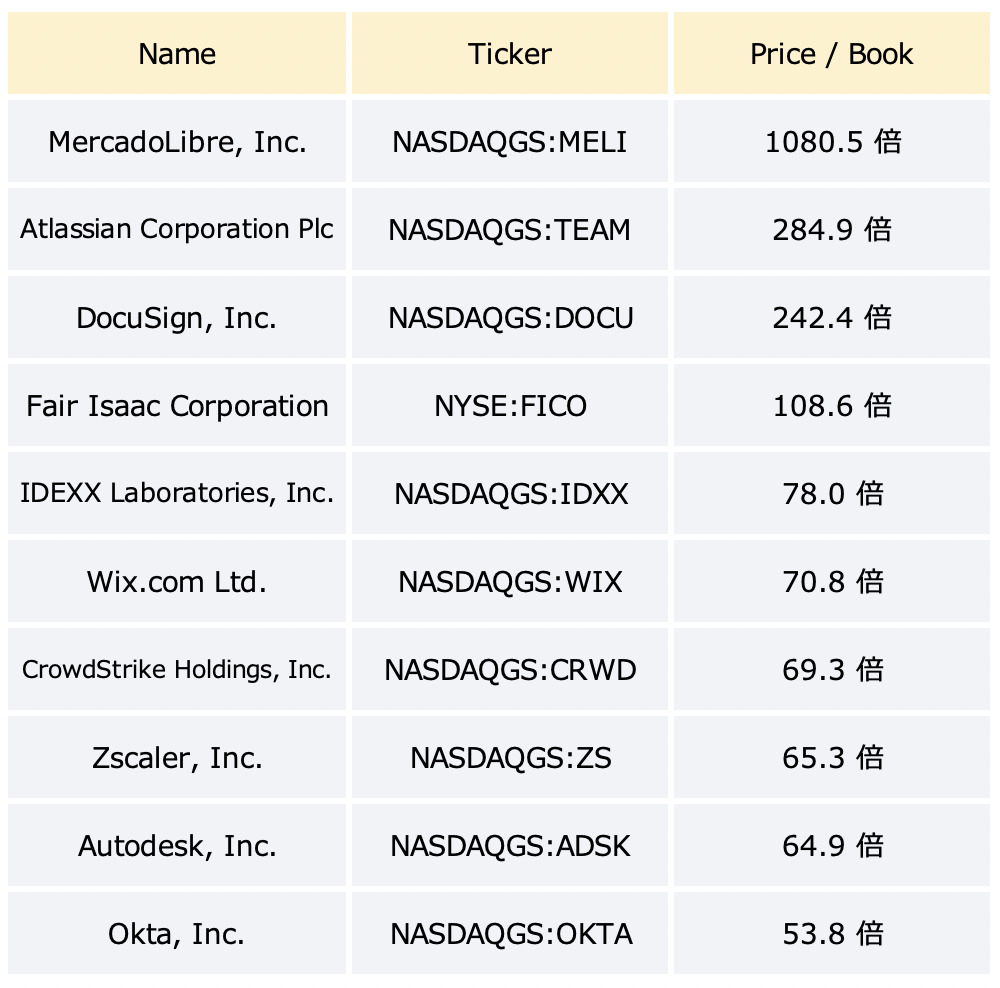This screenshot has width=1000, height=988.
Task: Click the Ticker column header
Action: 510,54
